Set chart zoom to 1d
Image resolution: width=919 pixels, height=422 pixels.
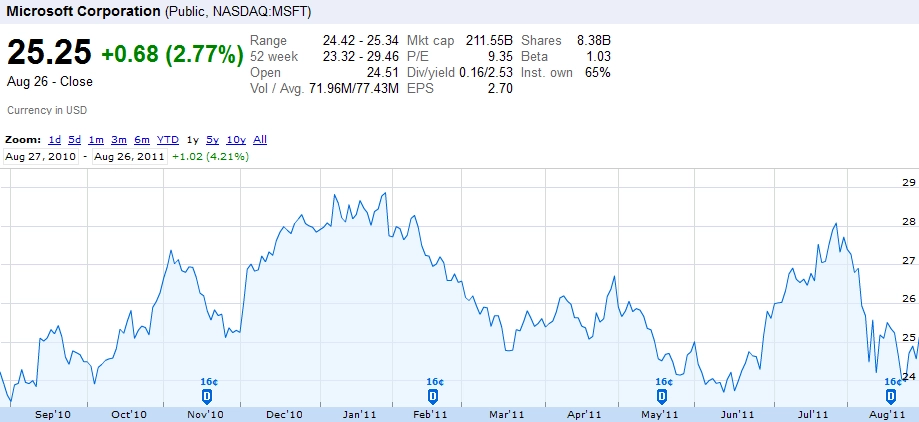(x=55, y=139)
